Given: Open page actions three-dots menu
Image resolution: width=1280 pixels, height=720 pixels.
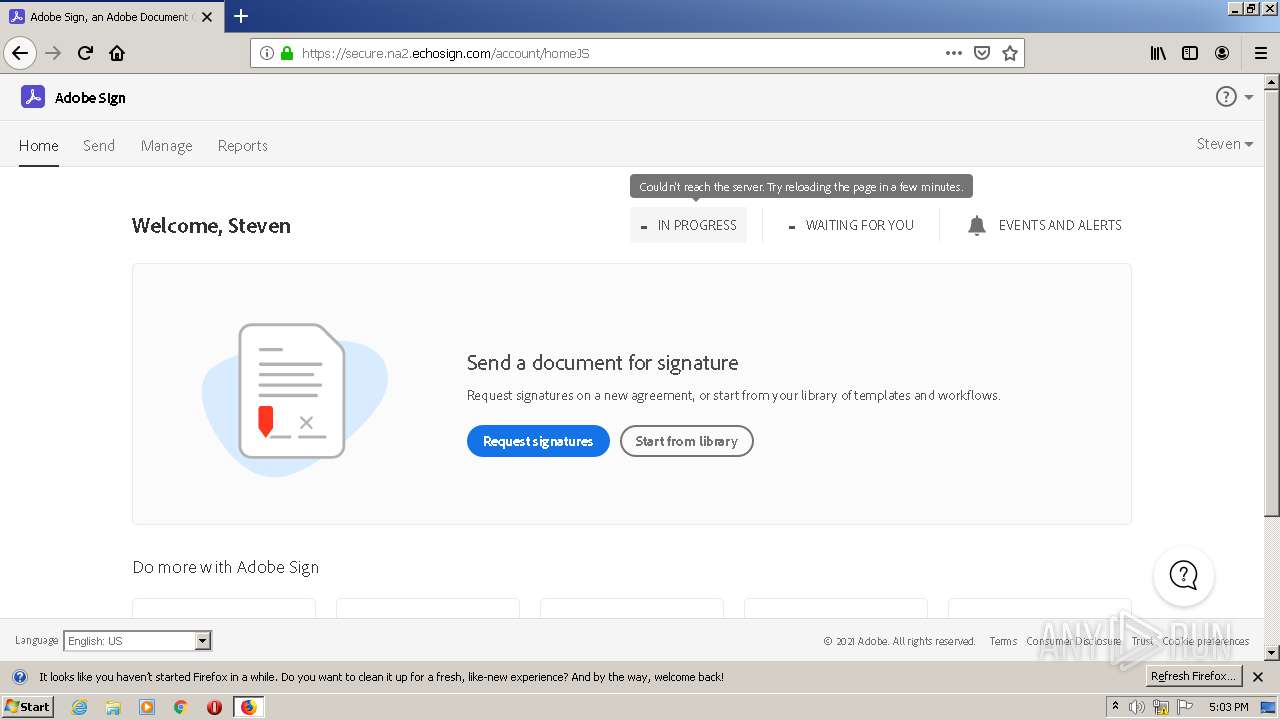Looking at the screenshot, I should click(x=954, y=53).
